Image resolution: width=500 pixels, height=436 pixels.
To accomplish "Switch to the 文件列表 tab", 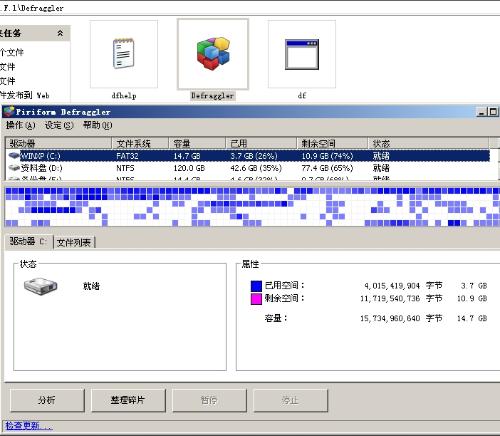I will tap(74, 242).
